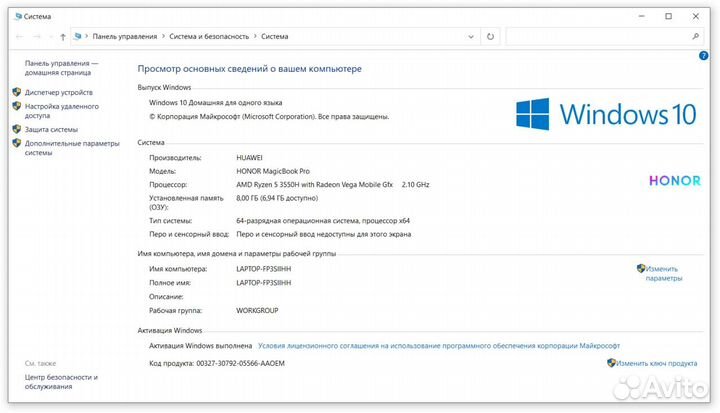Click Изменить ключ продукта link
The width and height of the screenshot is (720, 413).
(657, 363)
